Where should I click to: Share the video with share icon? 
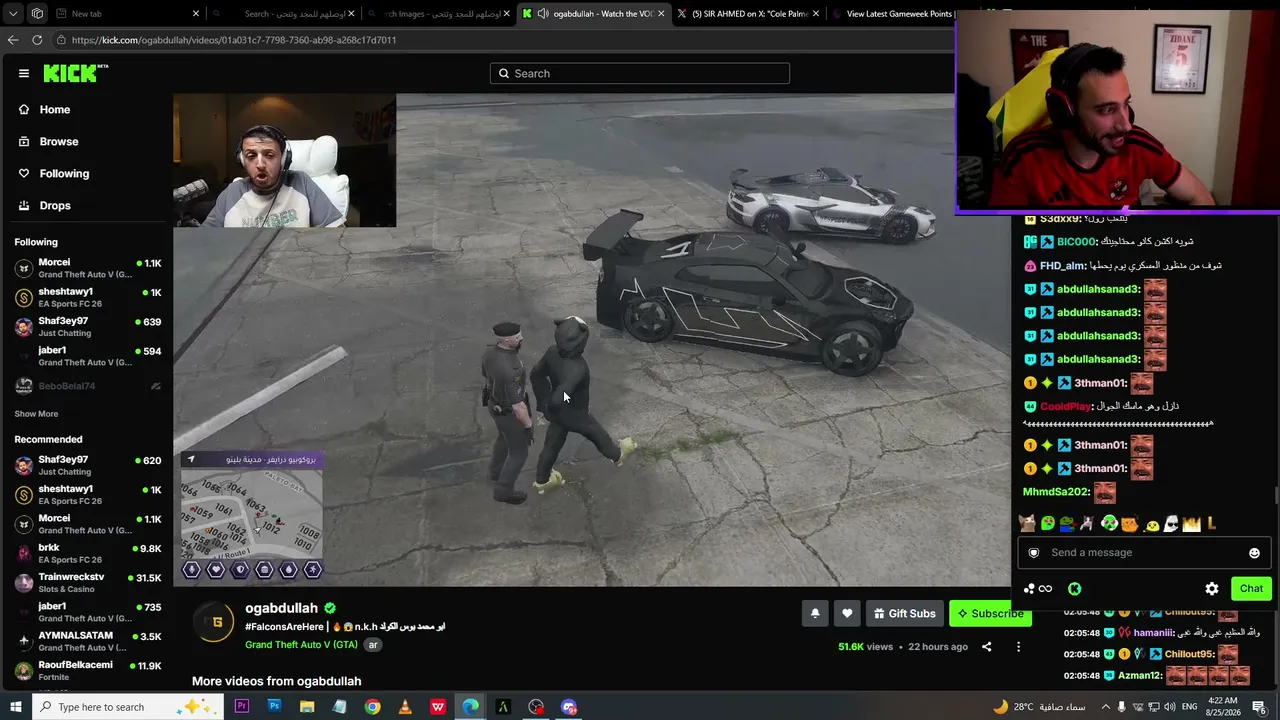[x=986, y=647]
